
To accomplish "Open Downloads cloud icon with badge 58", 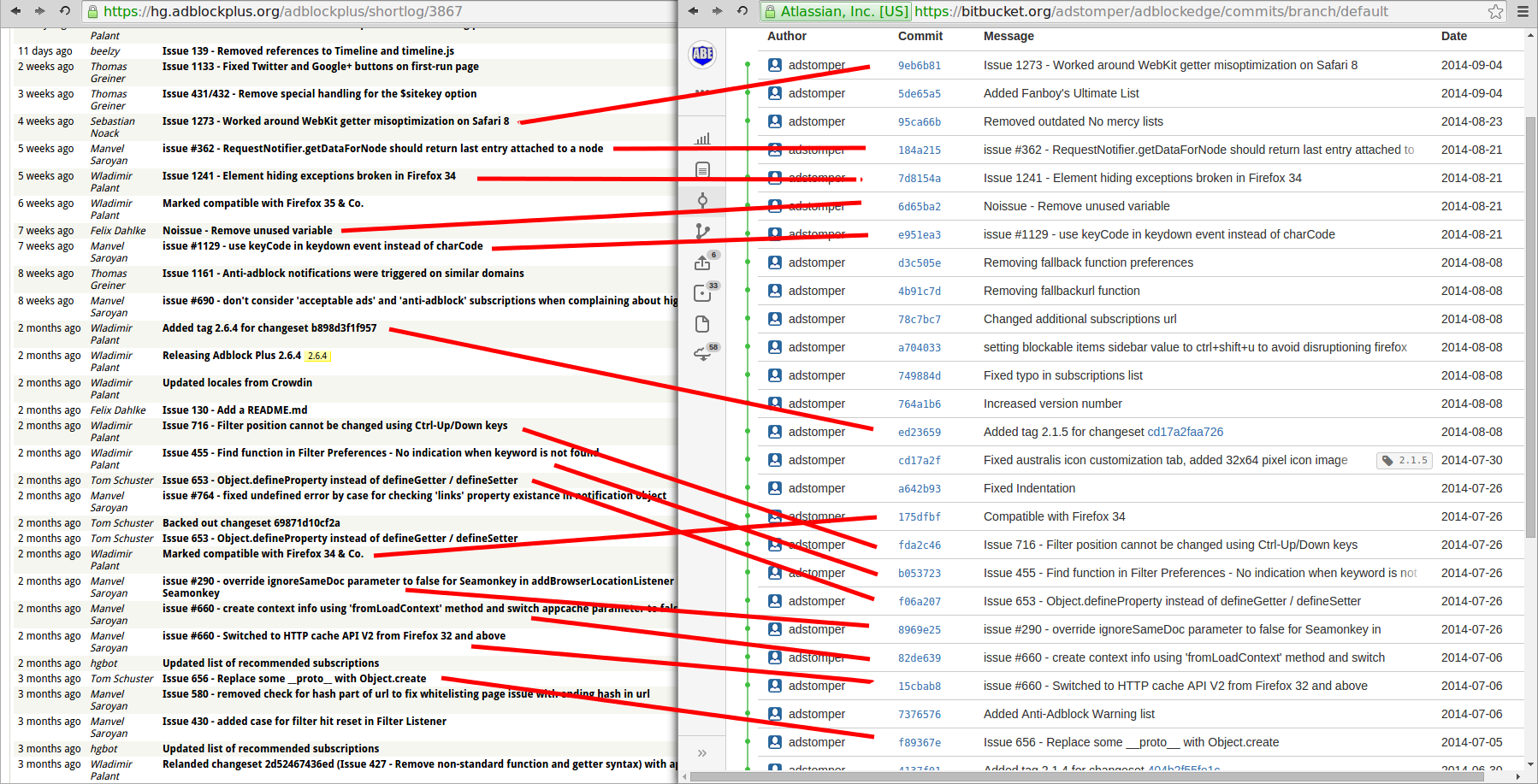I will click(x=702, y=355).
